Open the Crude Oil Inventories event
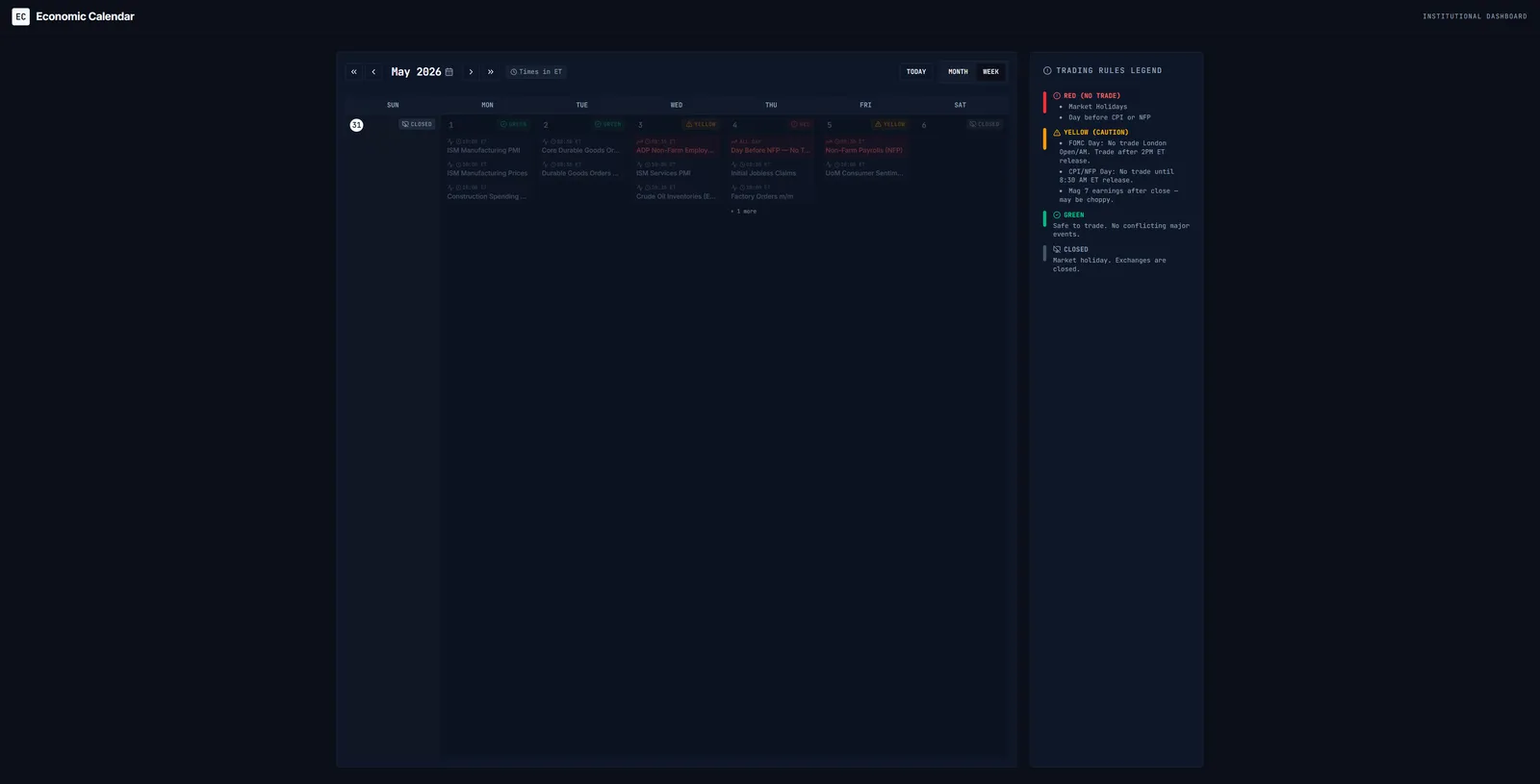 tap(677, 192)
